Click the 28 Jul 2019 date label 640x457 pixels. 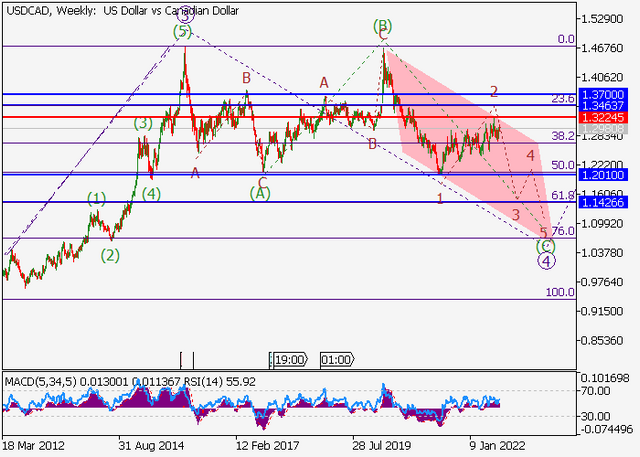tap(383, 446)
